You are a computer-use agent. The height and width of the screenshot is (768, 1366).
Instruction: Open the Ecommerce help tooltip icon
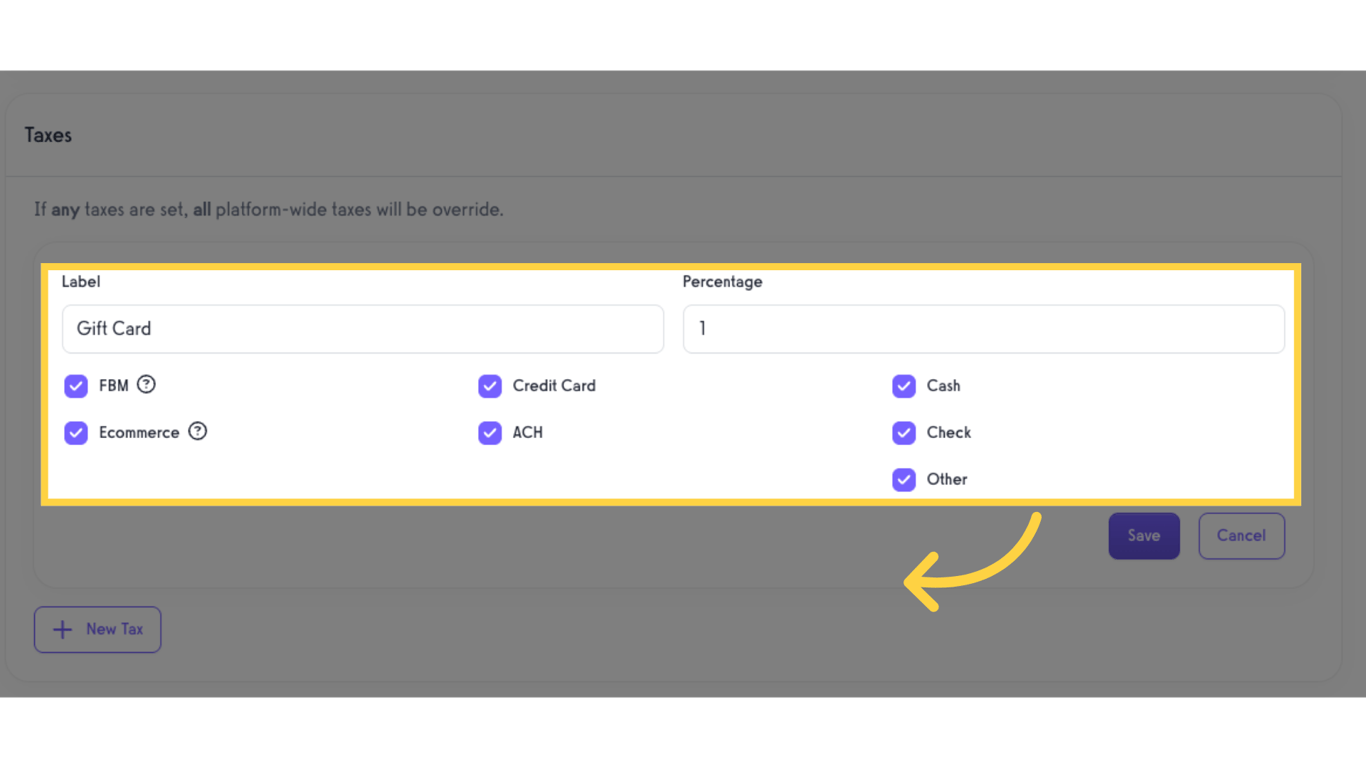[197, 432]
